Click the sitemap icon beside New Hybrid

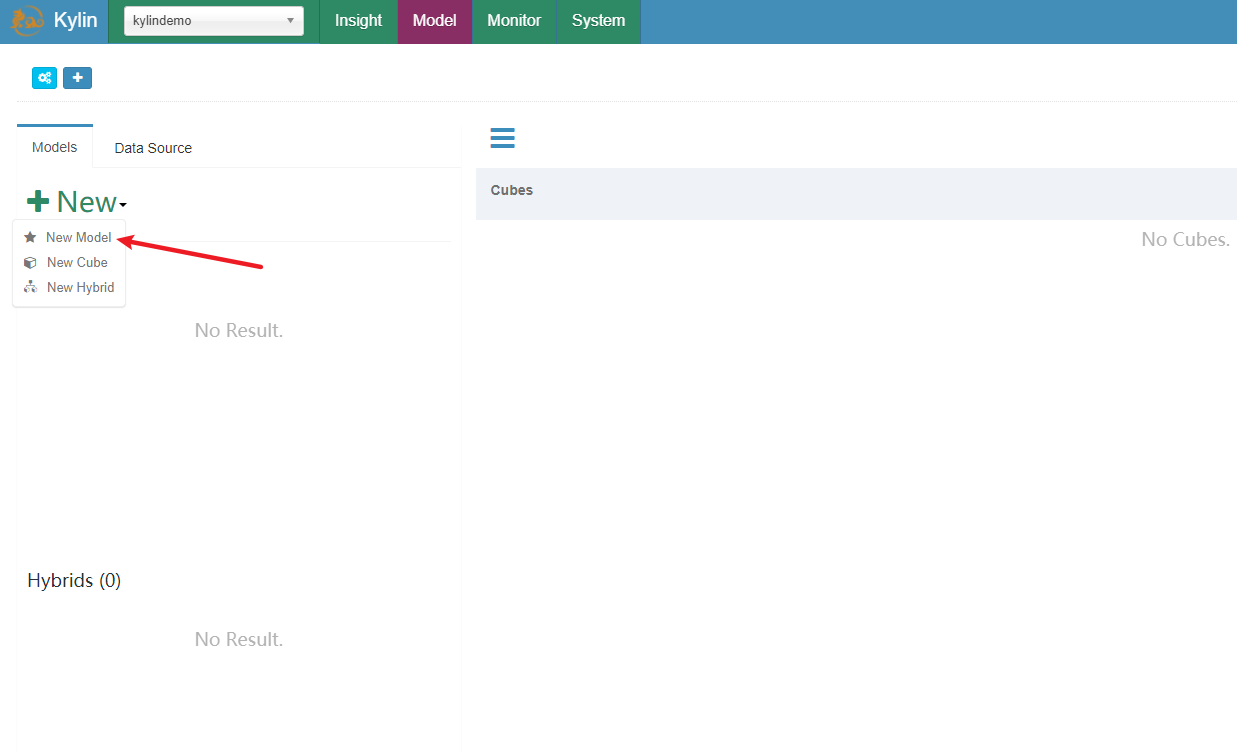30,288
